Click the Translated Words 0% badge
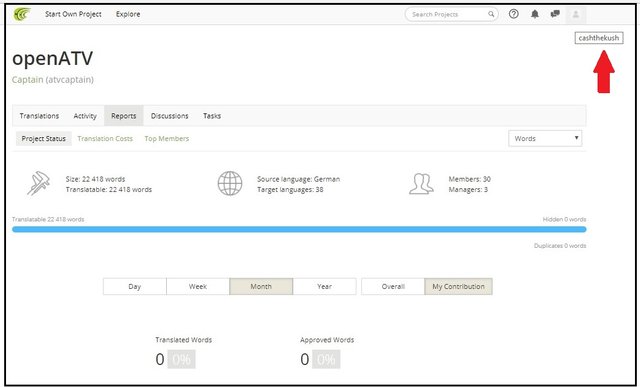Image resolution: width=640 pixels, height=387 pixels. point(181,360)
